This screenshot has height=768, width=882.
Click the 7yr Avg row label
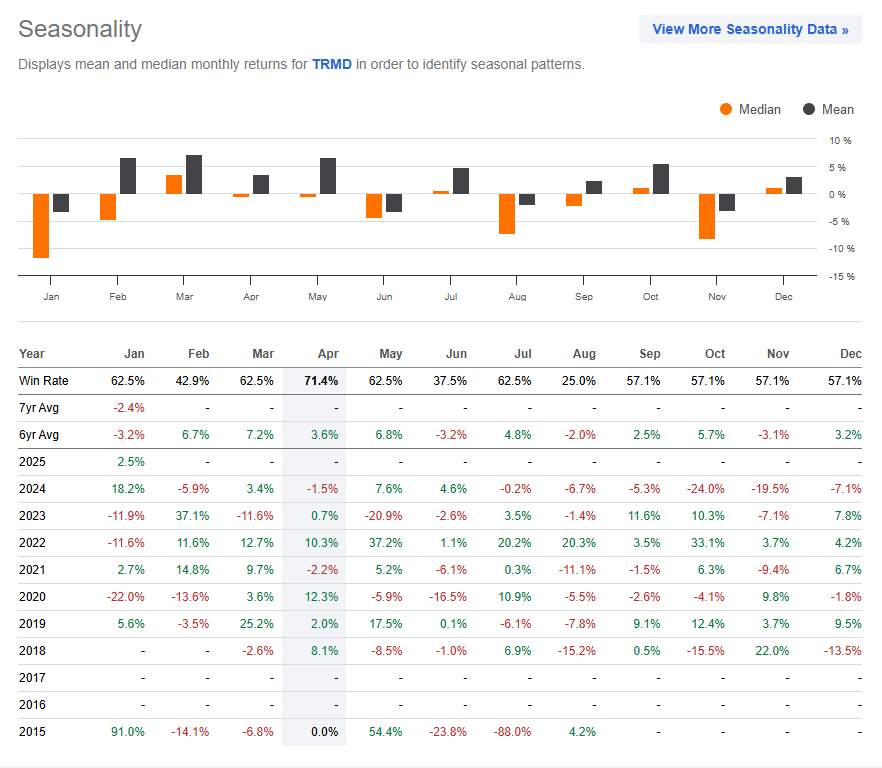(x=41, y=408)
